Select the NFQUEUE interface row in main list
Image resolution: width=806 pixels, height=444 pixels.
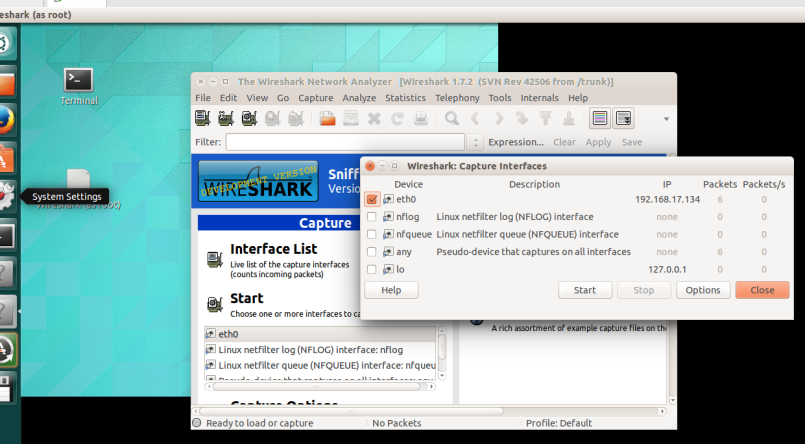(x=320, y=365)
